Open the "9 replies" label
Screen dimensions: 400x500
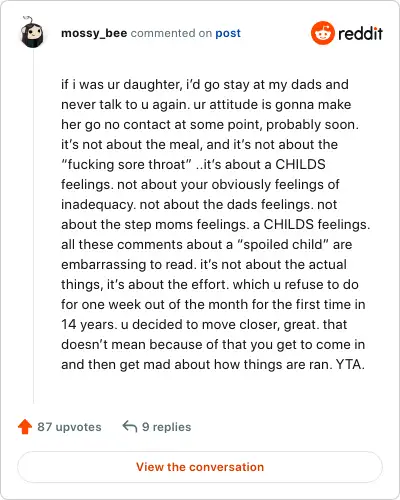(x=167, y=427)
